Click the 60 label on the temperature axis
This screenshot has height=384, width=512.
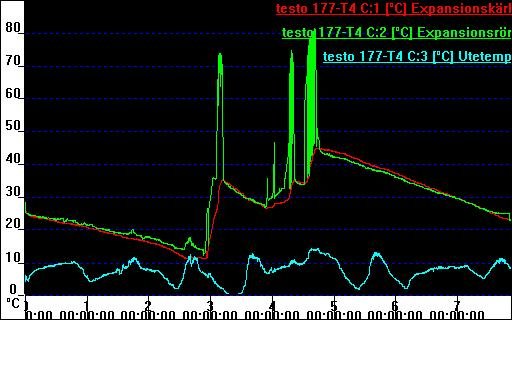coord(13,93)
